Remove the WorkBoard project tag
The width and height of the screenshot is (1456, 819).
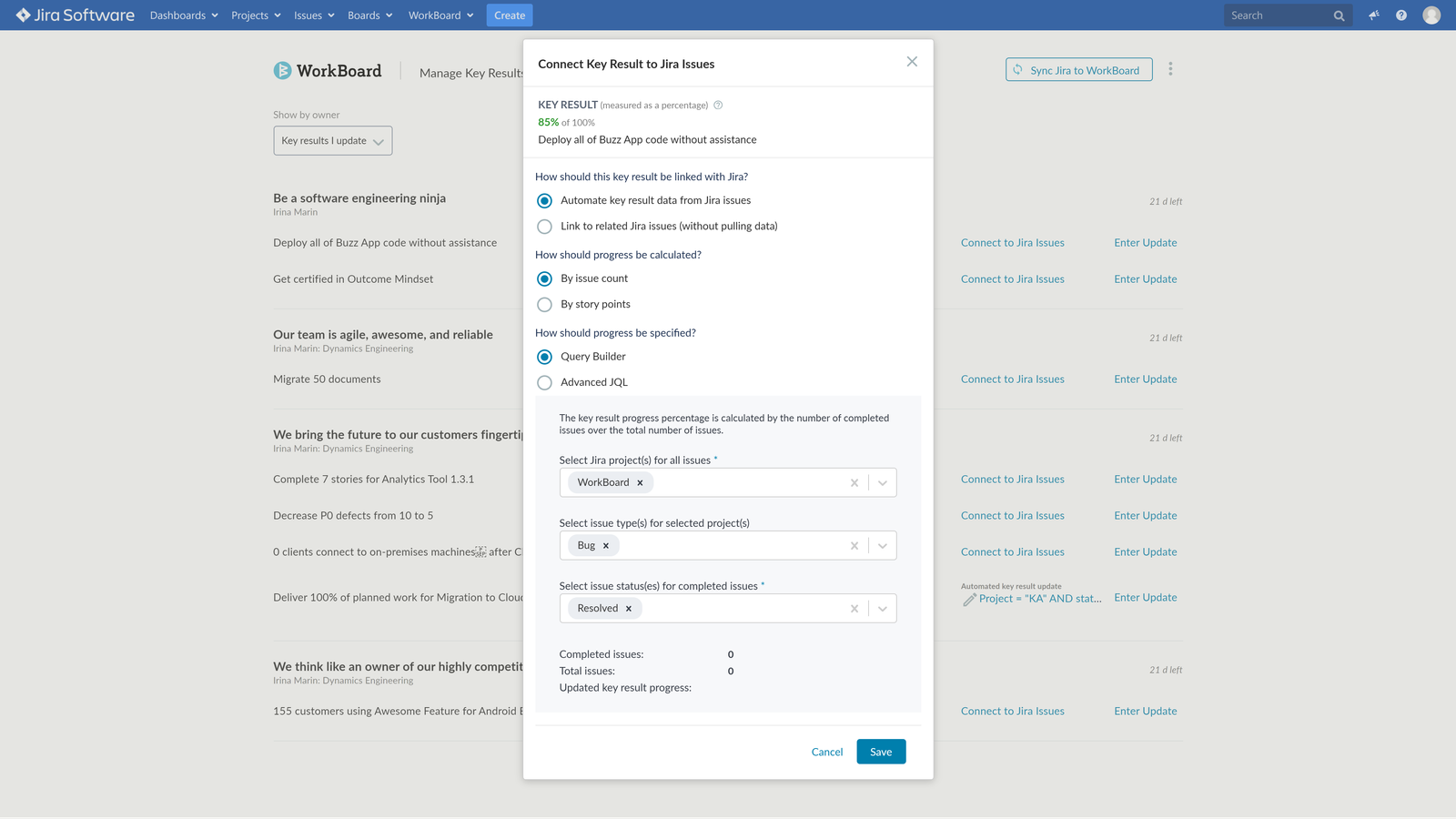pos(640,482)
